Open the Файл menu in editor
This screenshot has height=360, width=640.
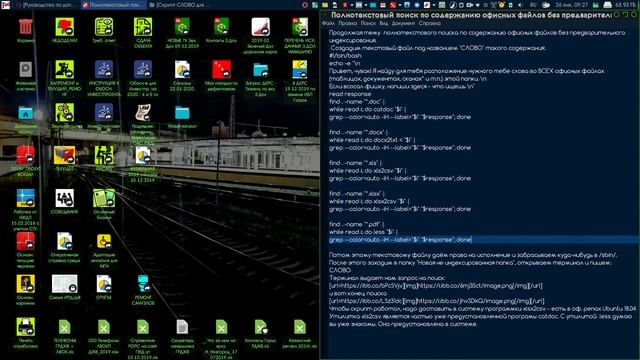[x=328, y=23]
